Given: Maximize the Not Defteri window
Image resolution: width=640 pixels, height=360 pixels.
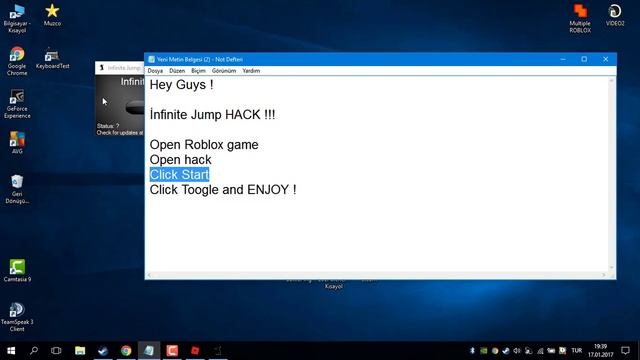Looking at the screenshot, I should 584,59.
